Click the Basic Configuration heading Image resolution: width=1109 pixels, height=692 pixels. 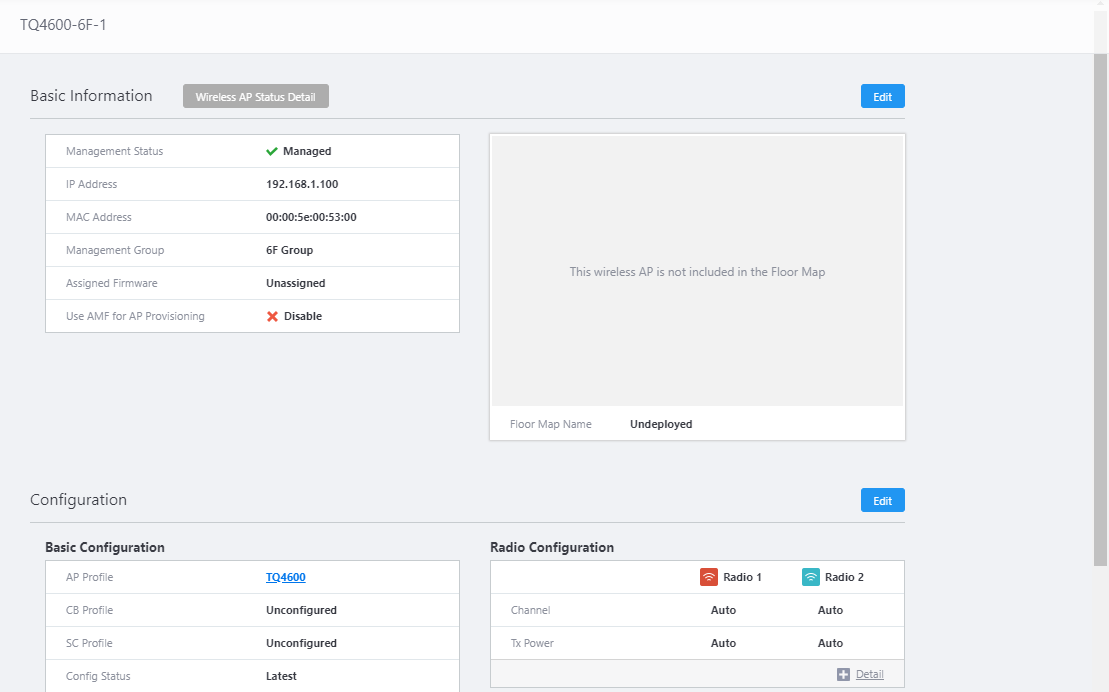point(105,547)
